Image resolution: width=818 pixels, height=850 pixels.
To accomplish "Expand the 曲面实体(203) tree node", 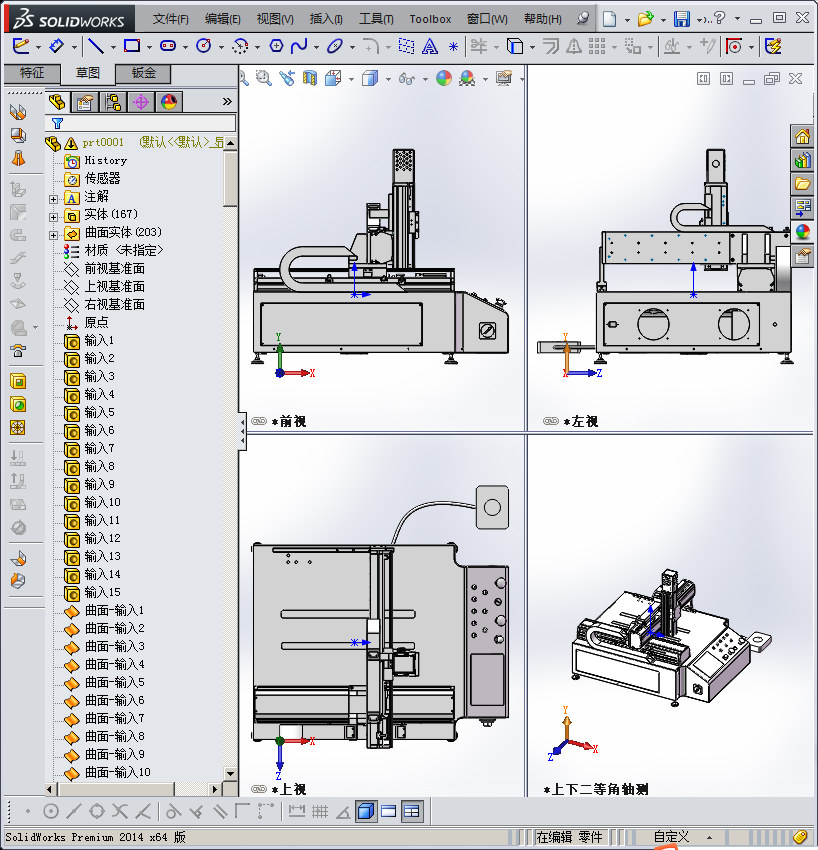I will [x=53, y=235].
